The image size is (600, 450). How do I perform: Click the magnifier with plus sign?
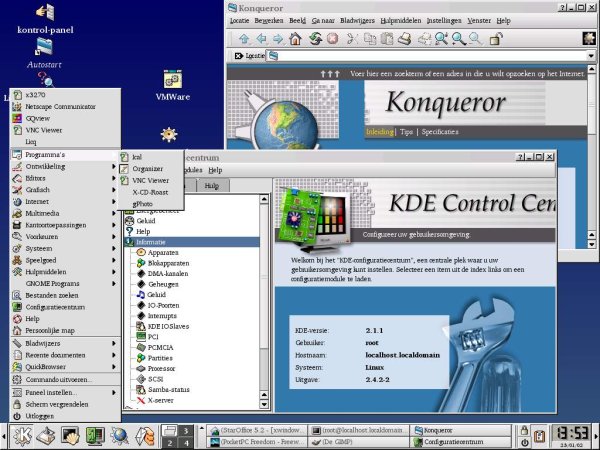click(458, 39)
